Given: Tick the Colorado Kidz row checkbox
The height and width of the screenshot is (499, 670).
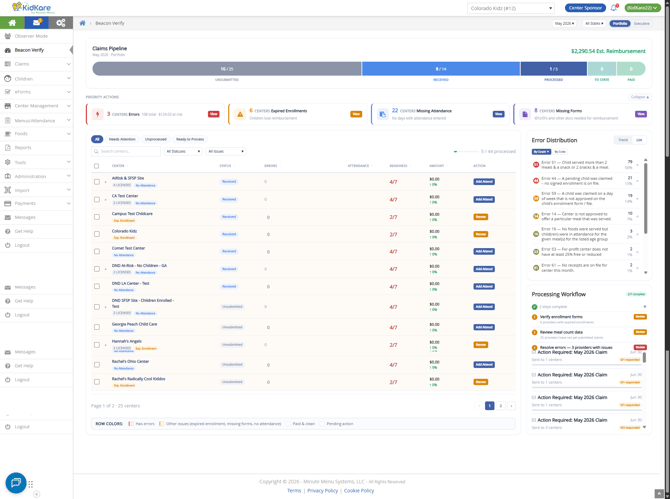Looking at the screenshot, I should click(x=97, y=234).
